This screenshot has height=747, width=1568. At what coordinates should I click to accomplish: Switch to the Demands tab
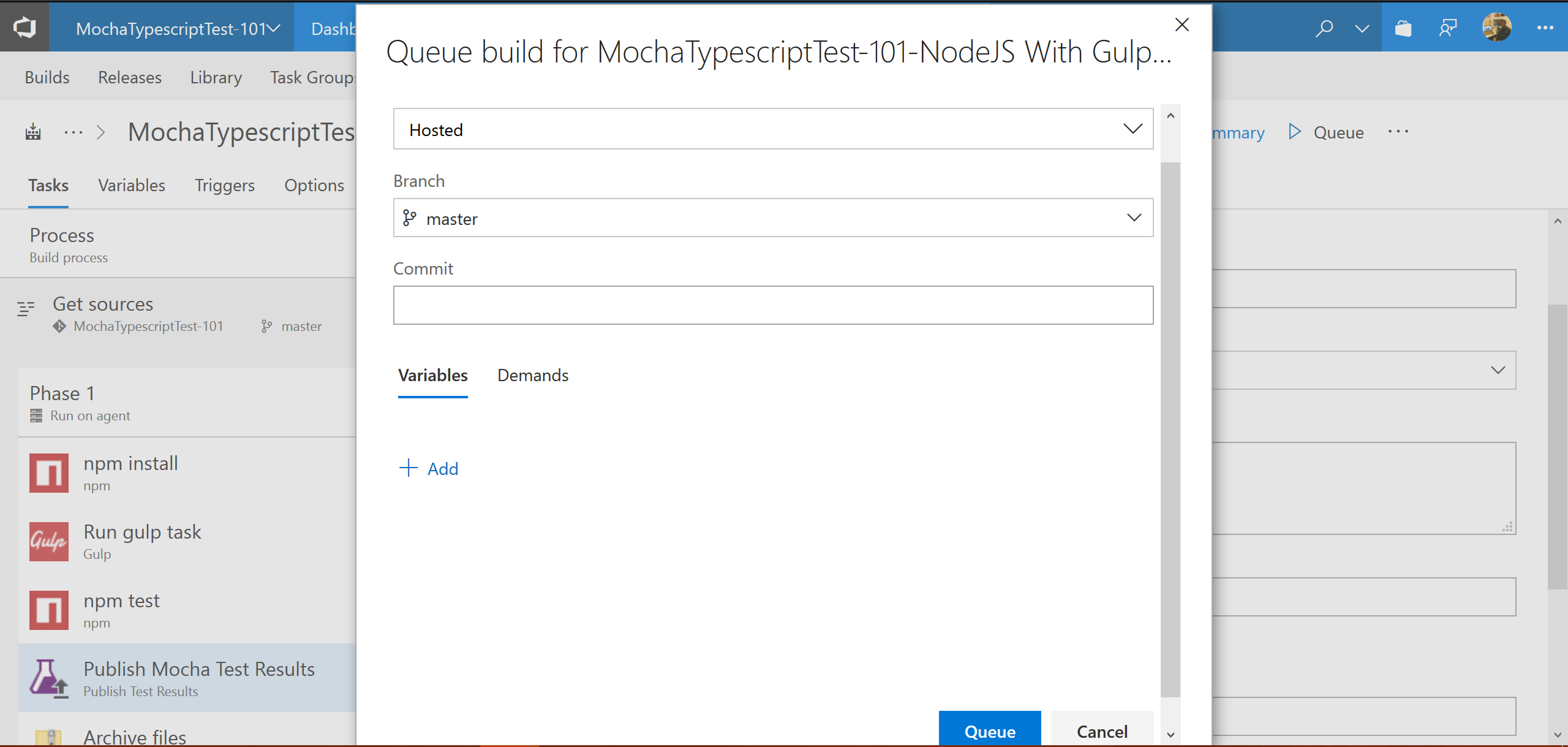coord(534,375)
